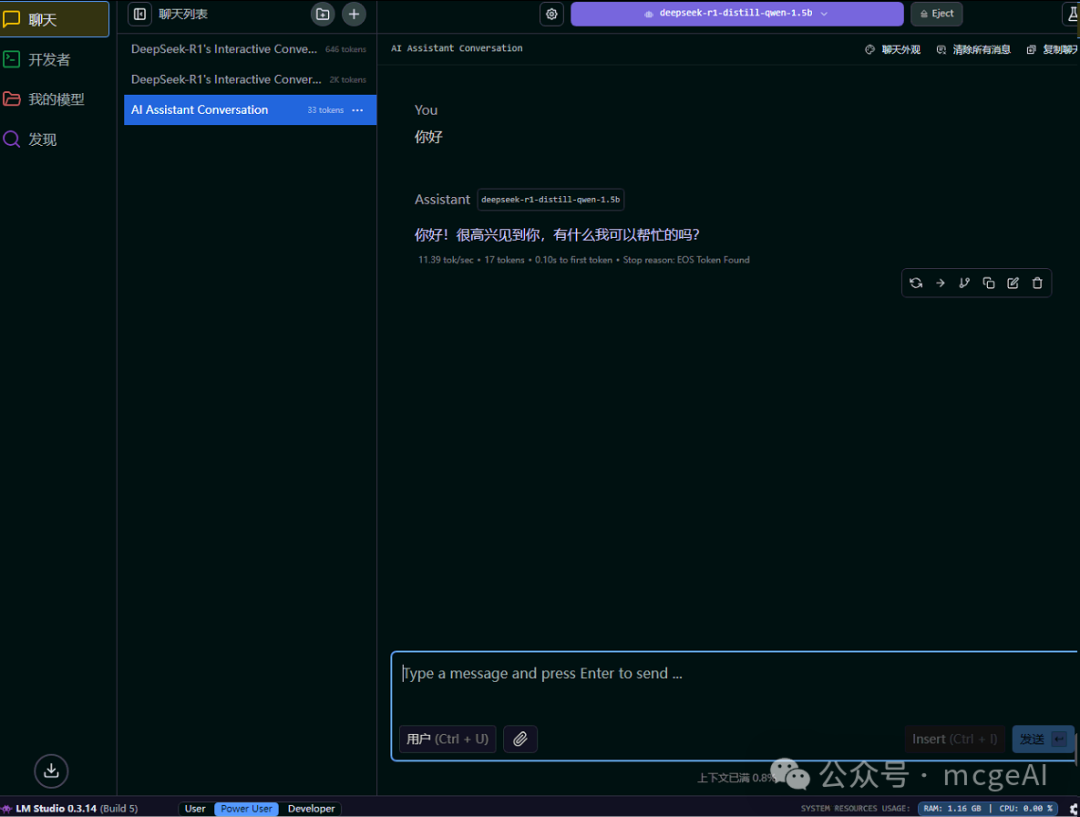Edit the assistant message
The image size is (1080, 817).
point(1013,283)
